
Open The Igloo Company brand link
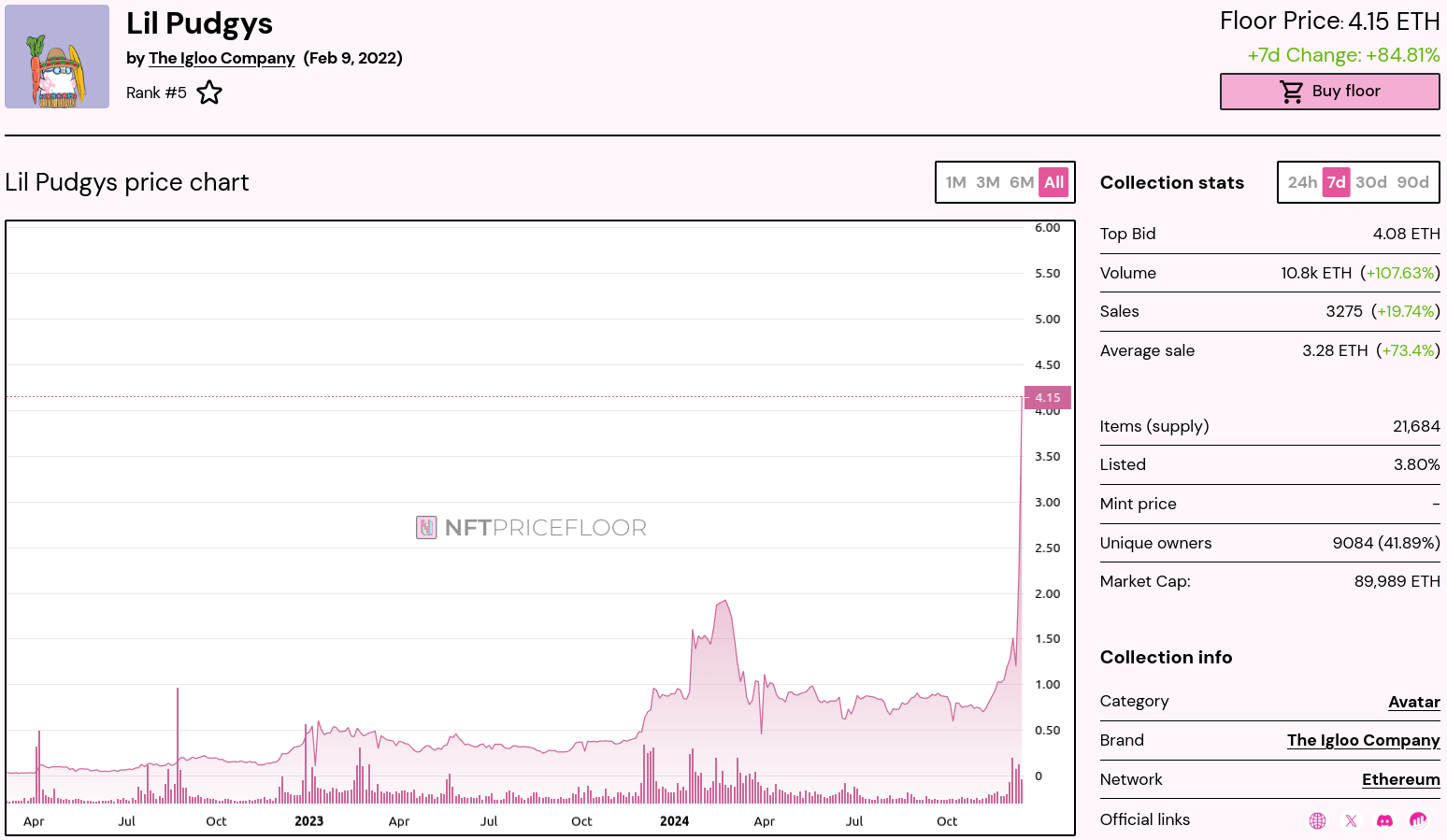tap(1363, 740)
